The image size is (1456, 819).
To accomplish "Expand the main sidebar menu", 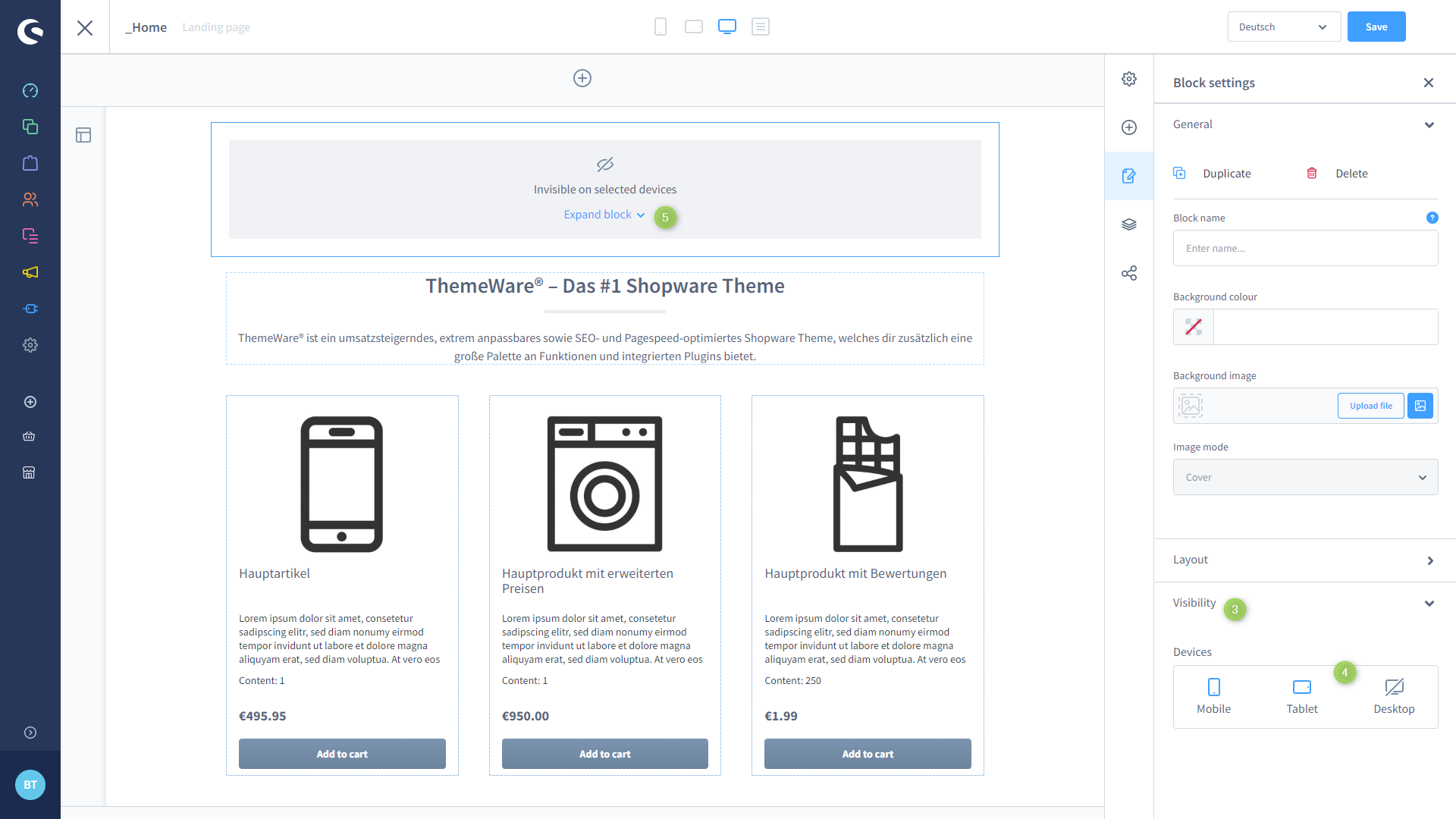I will point(30,733).
